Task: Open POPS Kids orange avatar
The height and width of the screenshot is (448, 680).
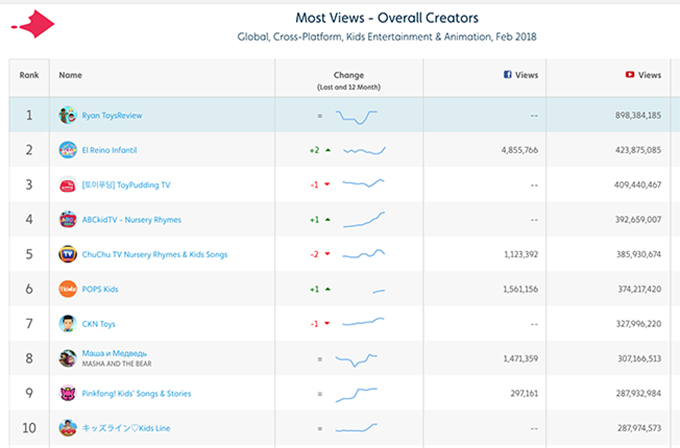Action: (68, 289)
